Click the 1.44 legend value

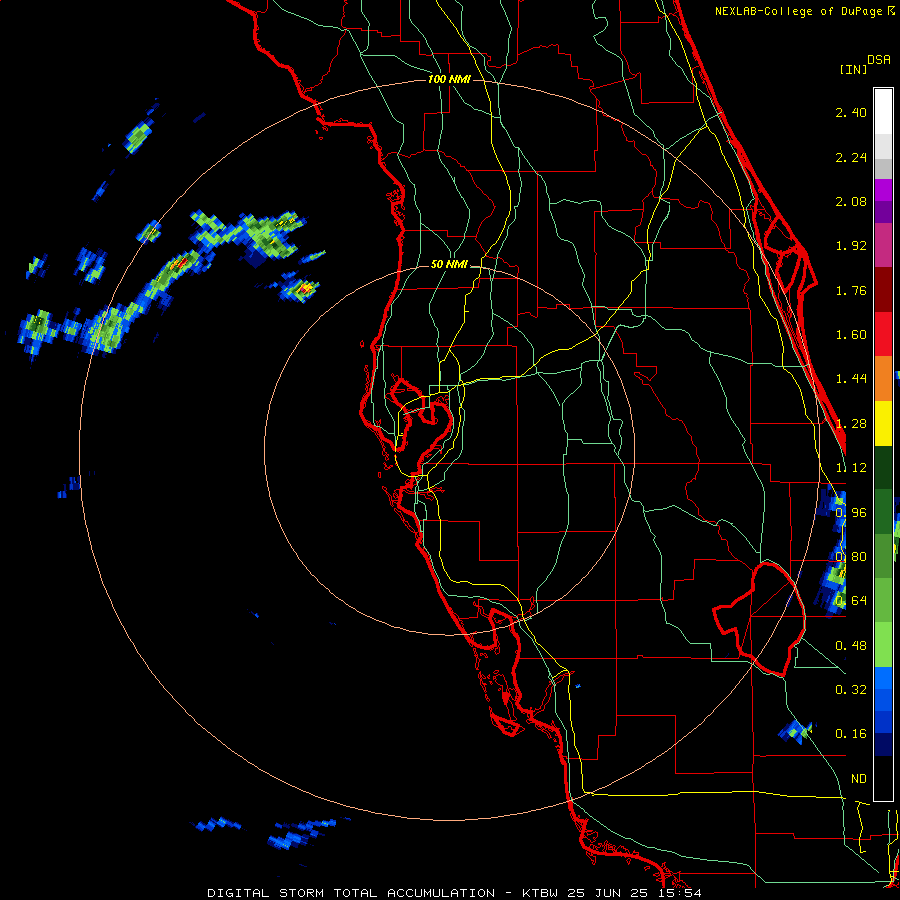[x=851, y=378]
